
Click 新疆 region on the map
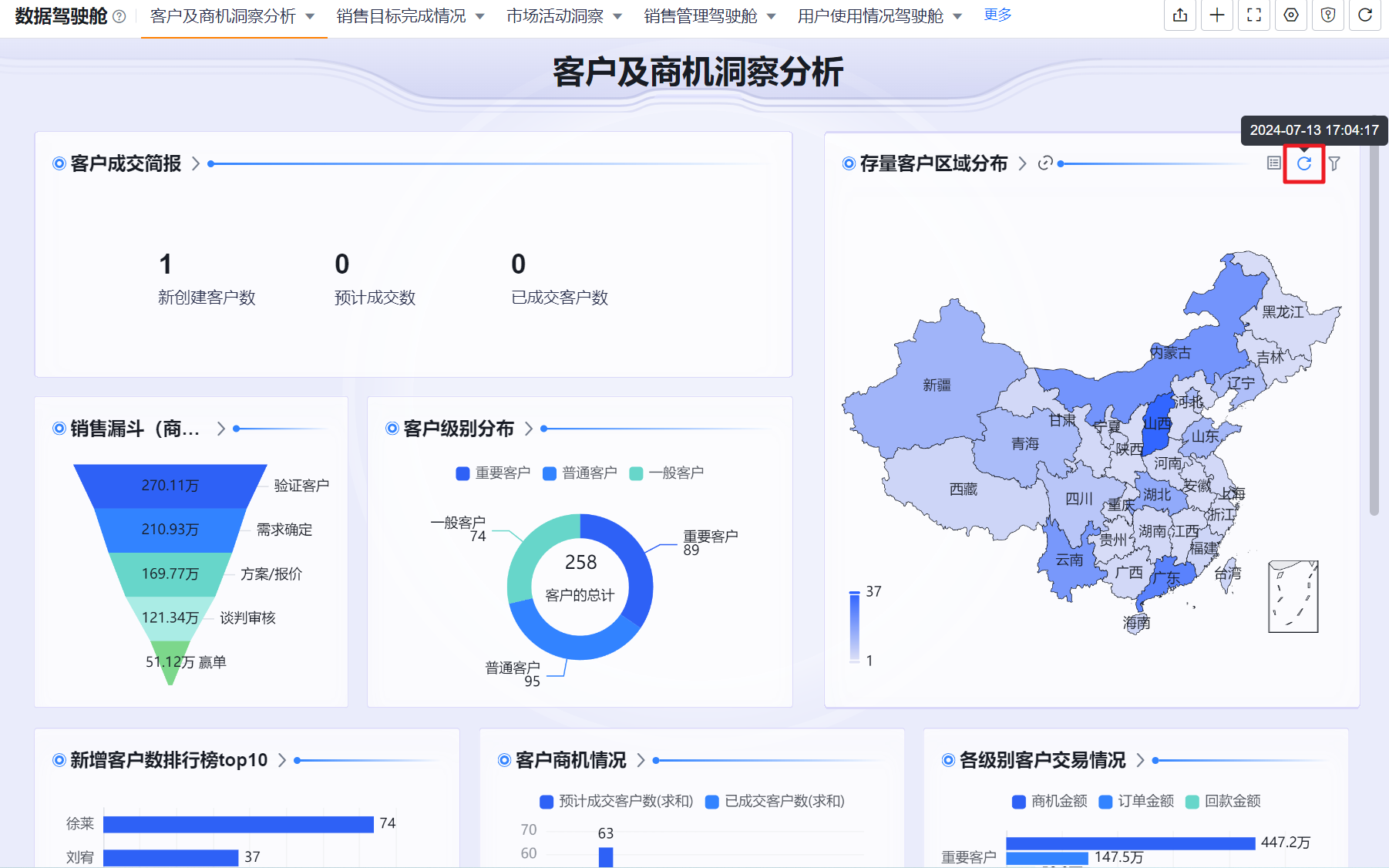[937, 385]
